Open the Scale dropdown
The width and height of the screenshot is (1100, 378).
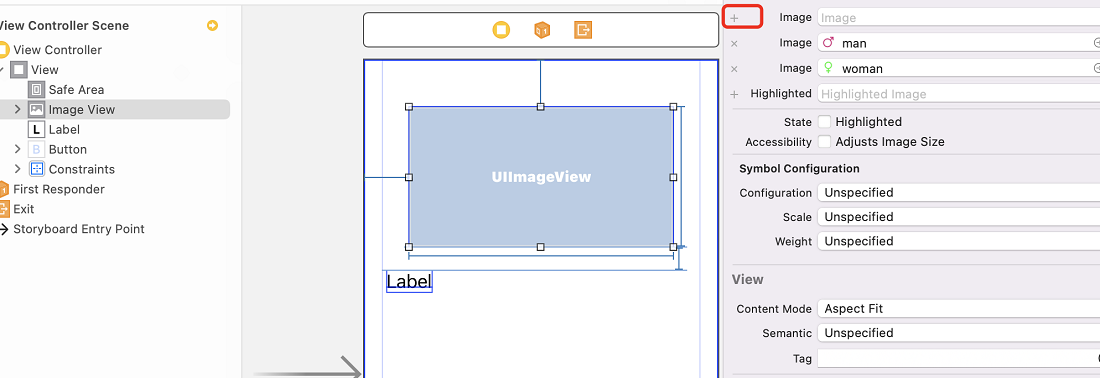[958, 217]
